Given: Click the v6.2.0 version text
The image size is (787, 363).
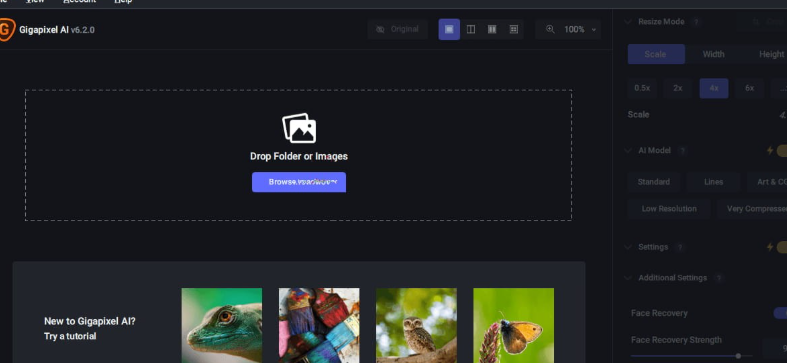Looking at the screenshot, I should click(83, 30).
